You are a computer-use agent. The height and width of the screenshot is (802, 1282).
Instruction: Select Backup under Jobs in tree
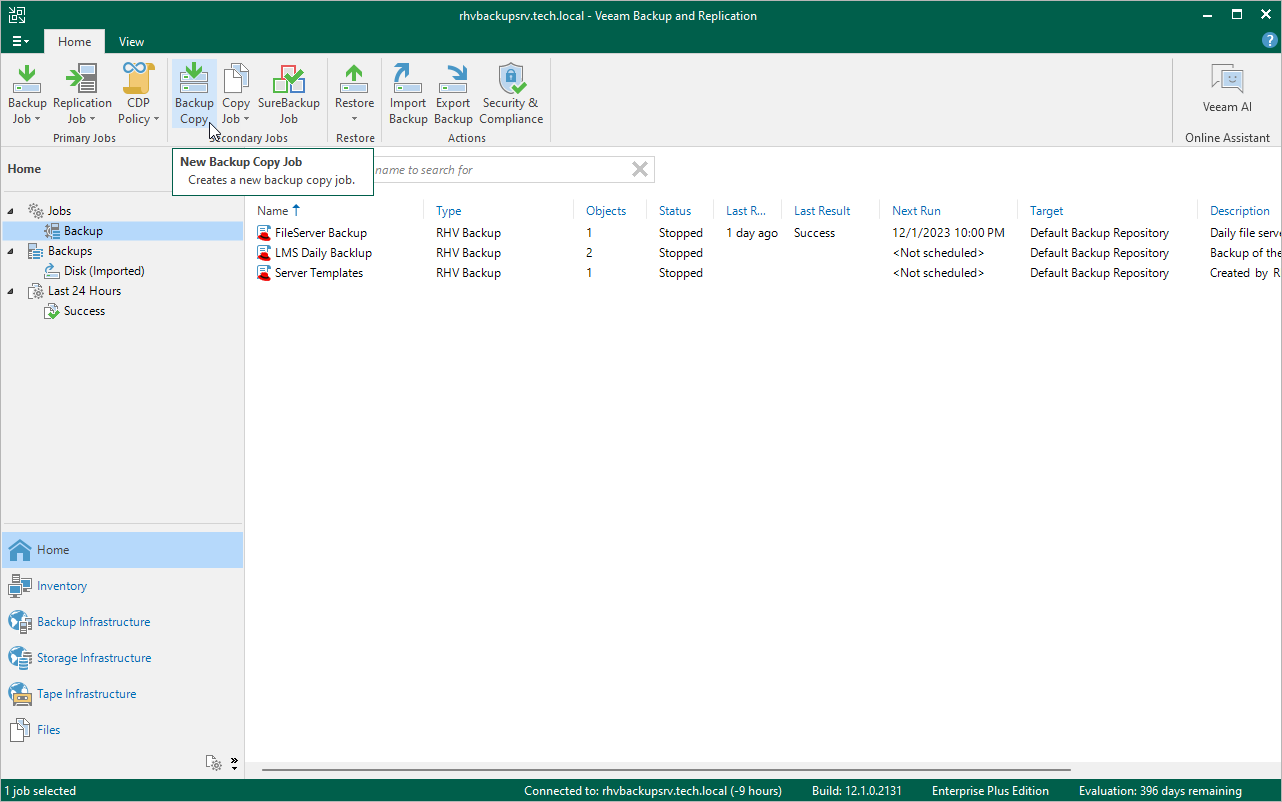pyautogui.click(x=83, y=231)
